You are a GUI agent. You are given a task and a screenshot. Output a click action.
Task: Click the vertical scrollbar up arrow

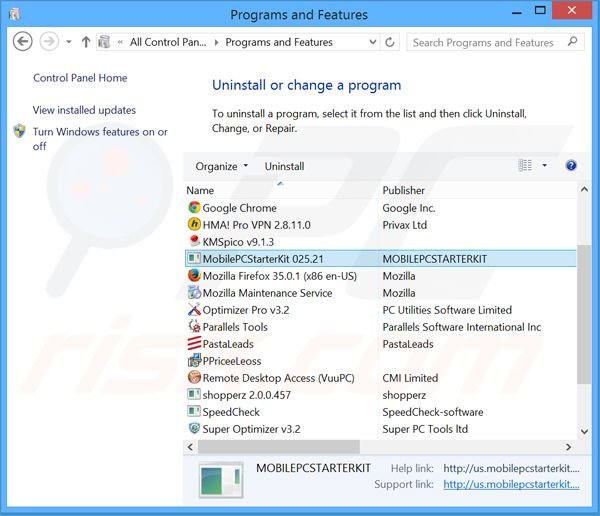584,189
